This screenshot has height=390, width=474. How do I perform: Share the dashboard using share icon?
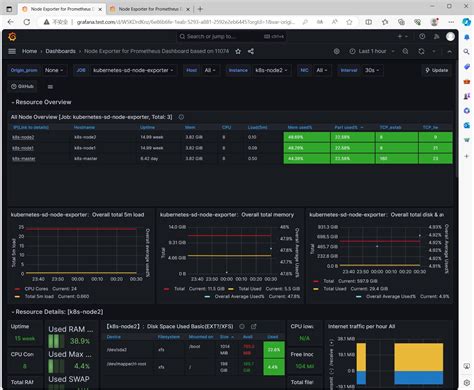click(251, 51)
